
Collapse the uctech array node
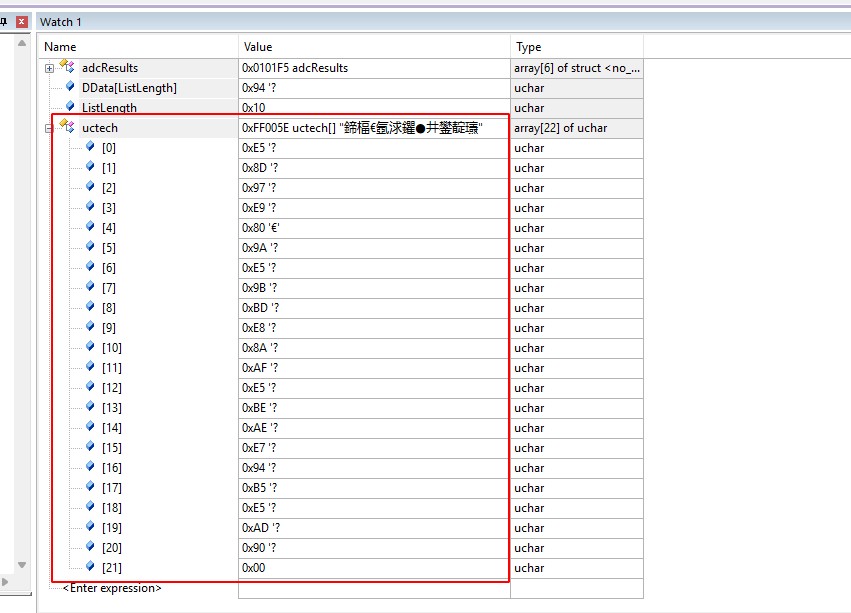pos(50,128)
